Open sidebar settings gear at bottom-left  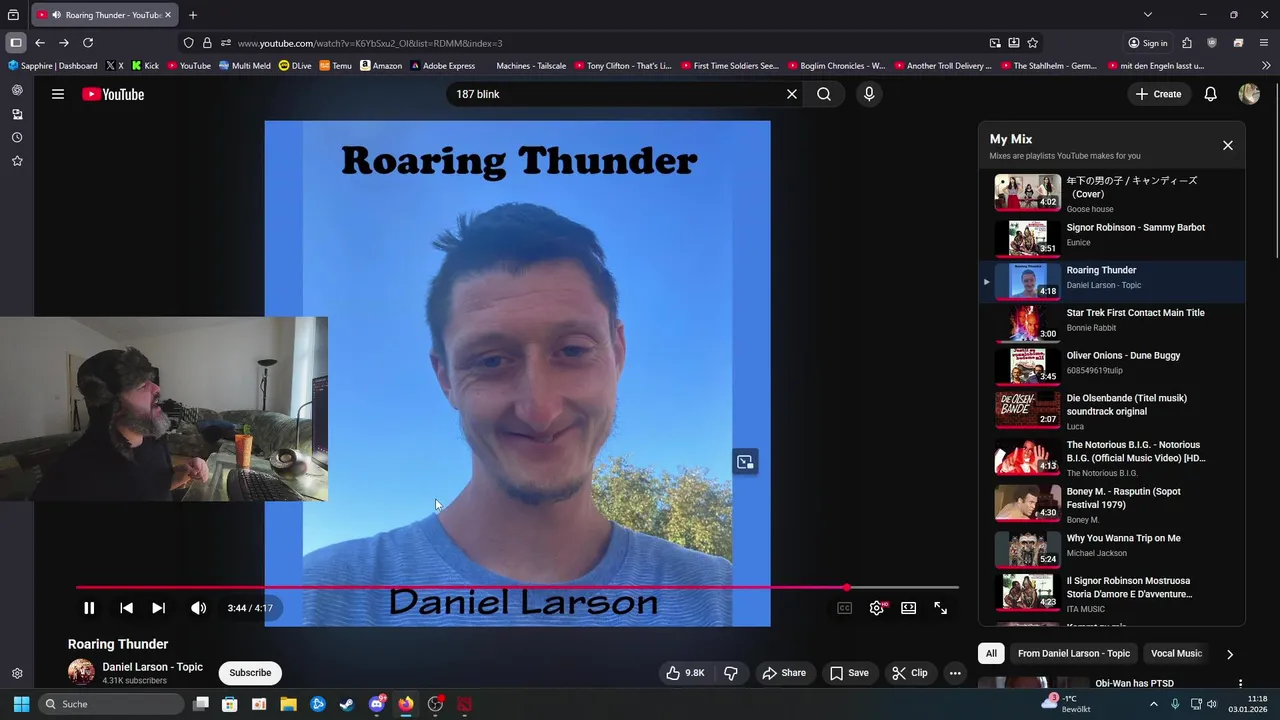pos(17,674)
